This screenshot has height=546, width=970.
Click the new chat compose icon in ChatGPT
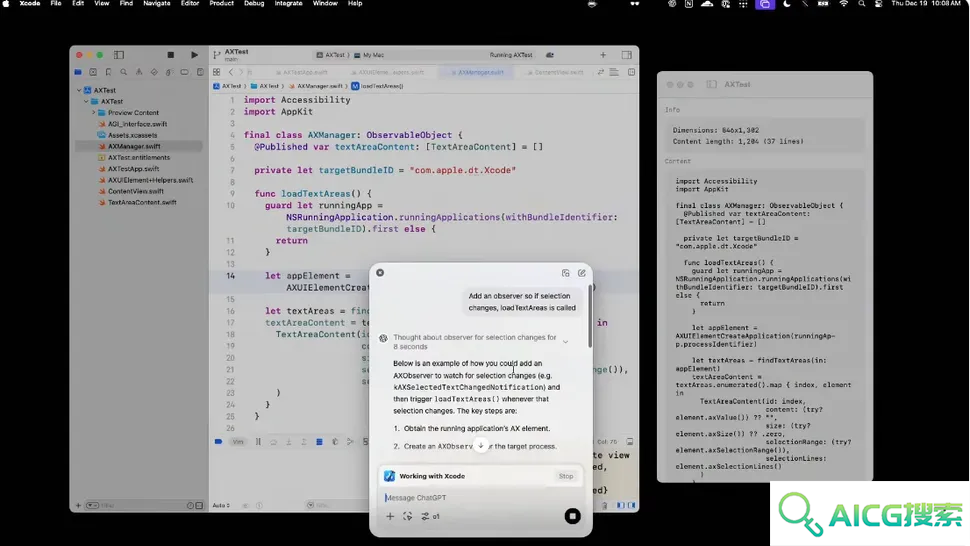coord(582,273)
